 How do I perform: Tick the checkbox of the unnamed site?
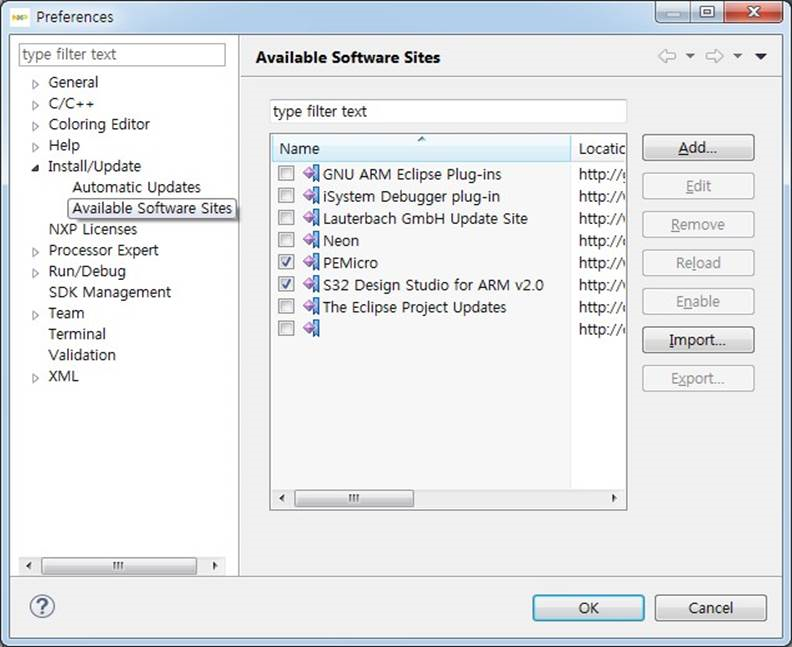[286, 328]
